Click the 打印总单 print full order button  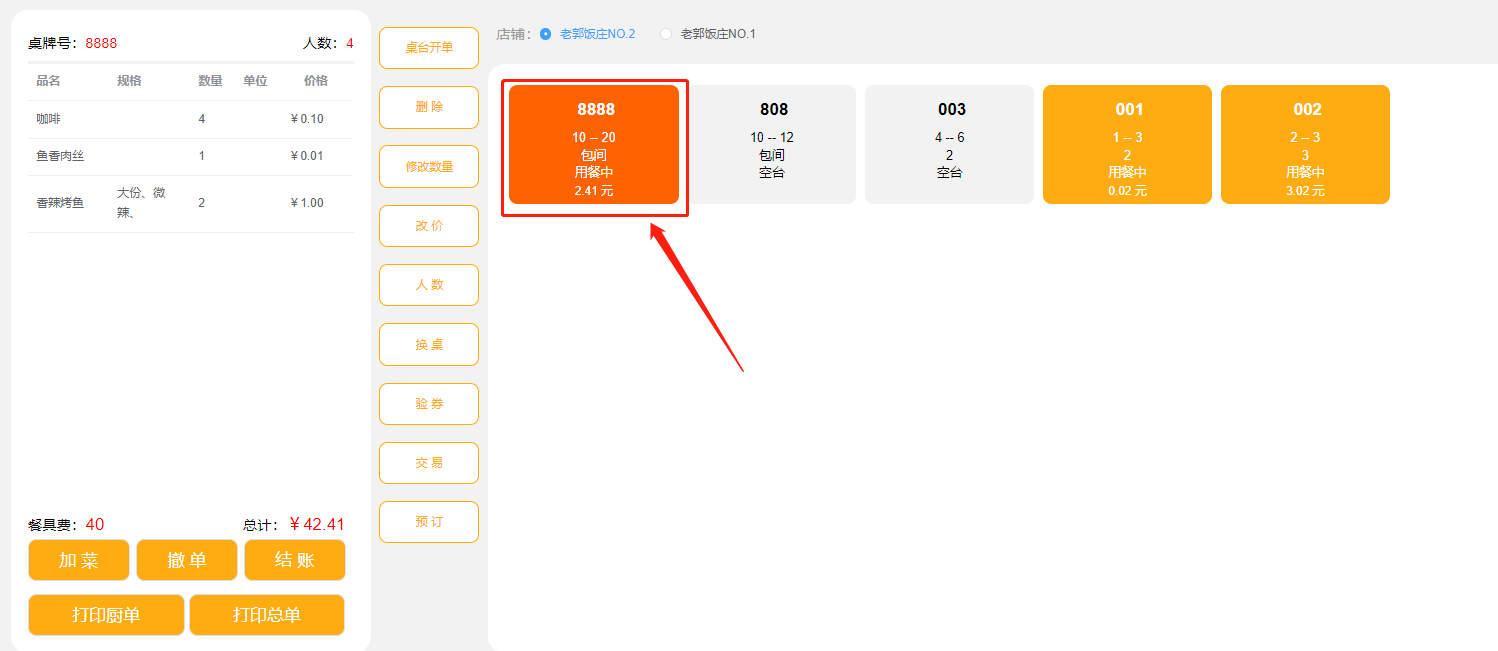pos(267,615)
